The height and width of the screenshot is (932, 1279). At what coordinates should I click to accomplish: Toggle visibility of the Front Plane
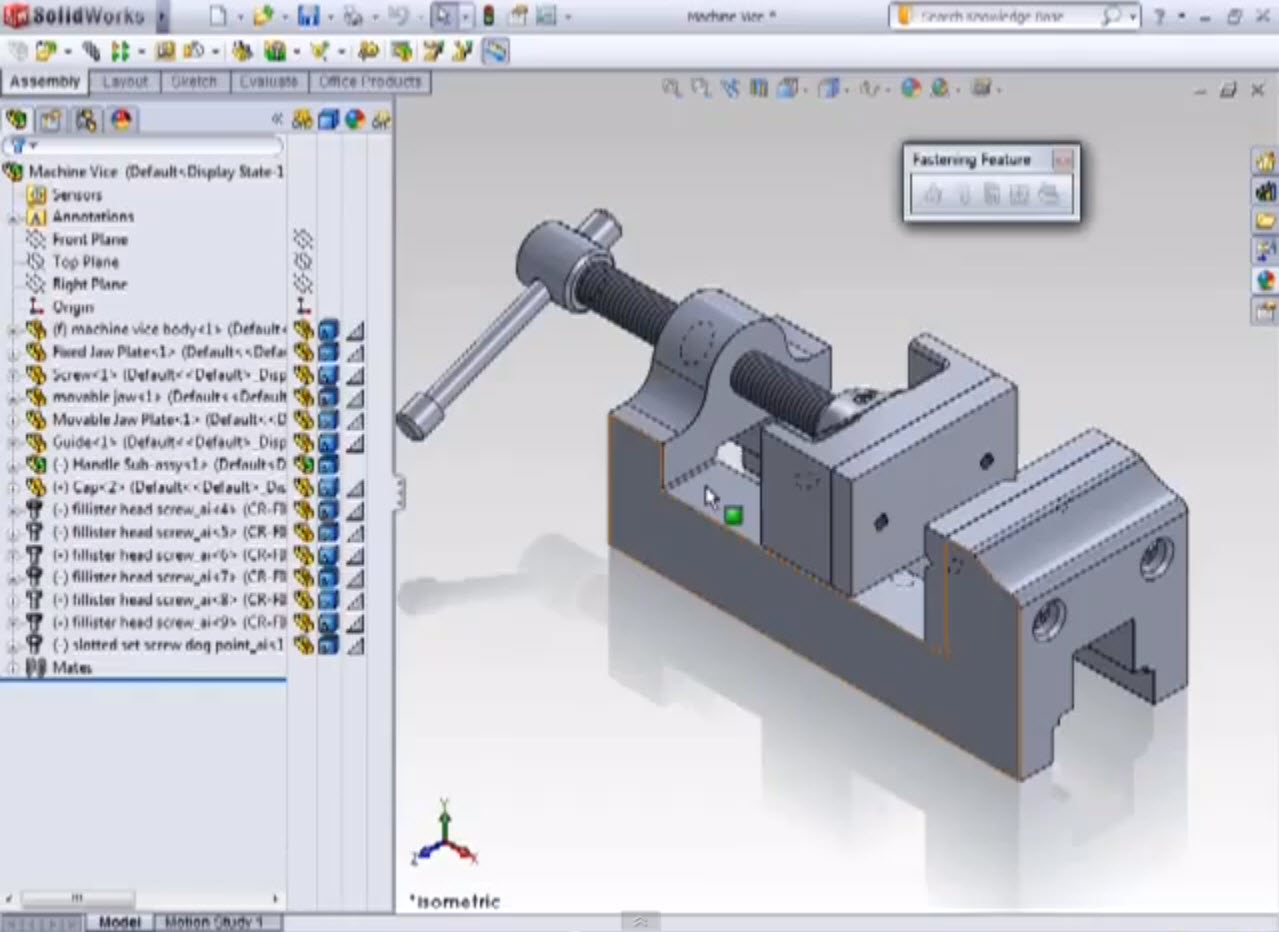pyautogui.click(x=302, y=239)
